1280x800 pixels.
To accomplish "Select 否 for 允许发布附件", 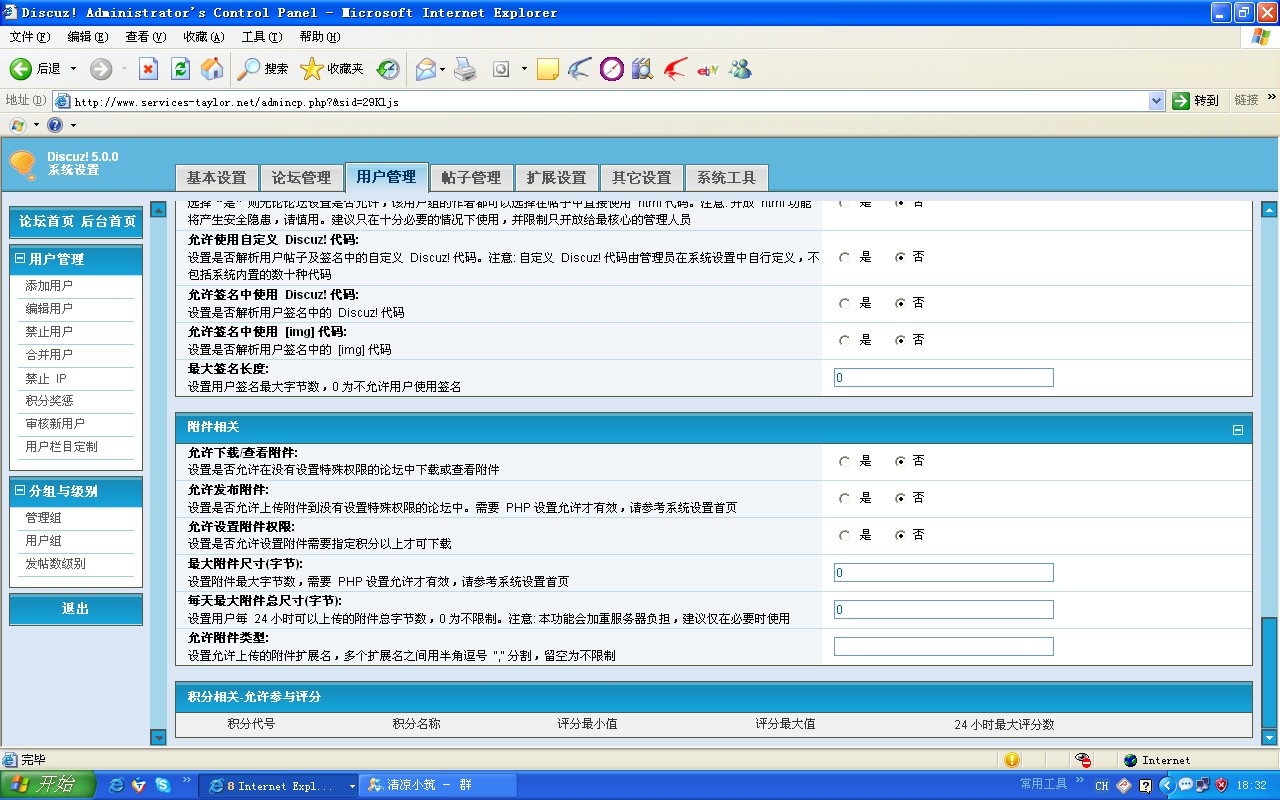I will pyautogui.click(x=900, y=498).
